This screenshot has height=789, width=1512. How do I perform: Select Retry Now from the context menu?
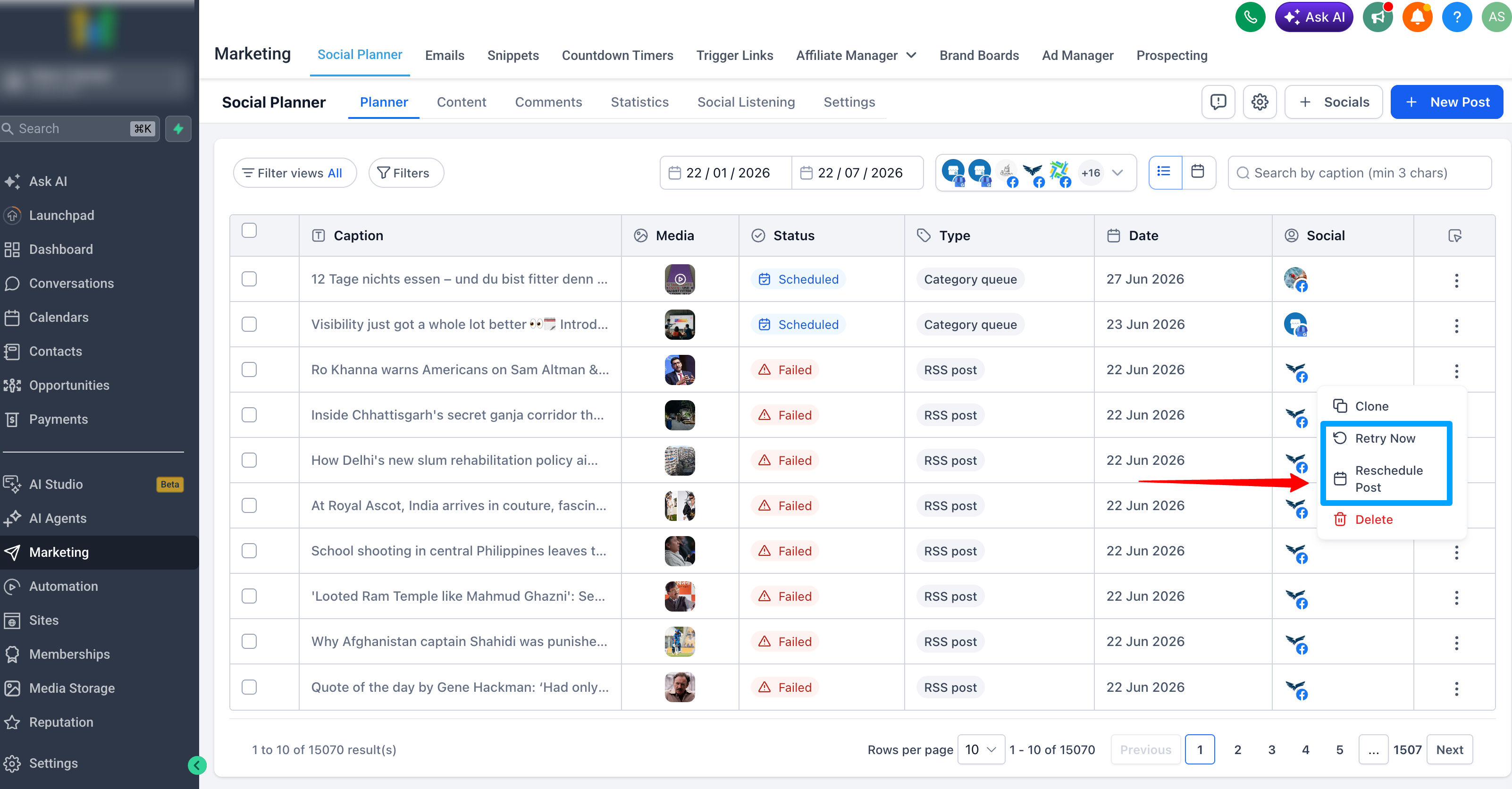pos(1385,438)
